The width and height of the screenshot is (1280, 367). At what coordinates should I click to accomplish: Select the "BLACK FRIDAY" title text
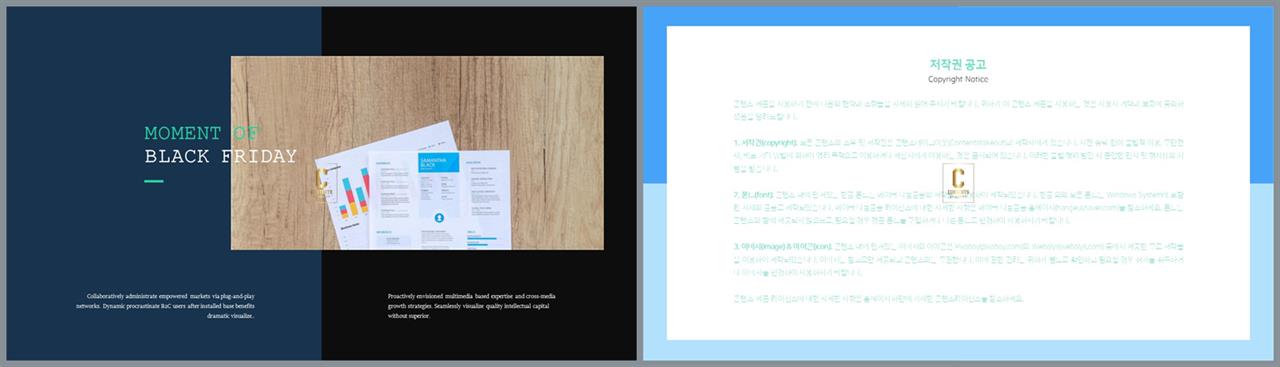coord(221,156)
